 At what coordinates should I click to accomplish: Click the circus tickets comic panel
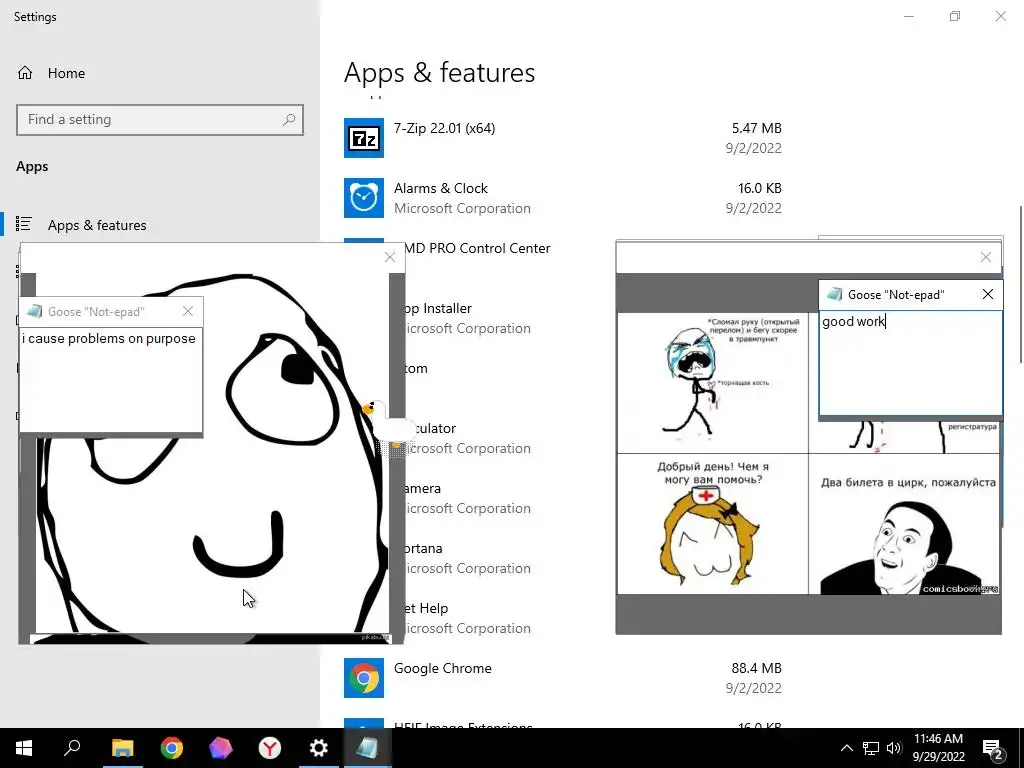904,524
